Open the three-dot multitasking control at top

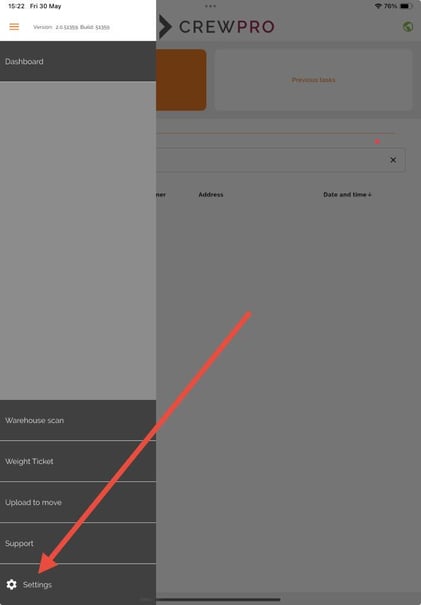210,6
